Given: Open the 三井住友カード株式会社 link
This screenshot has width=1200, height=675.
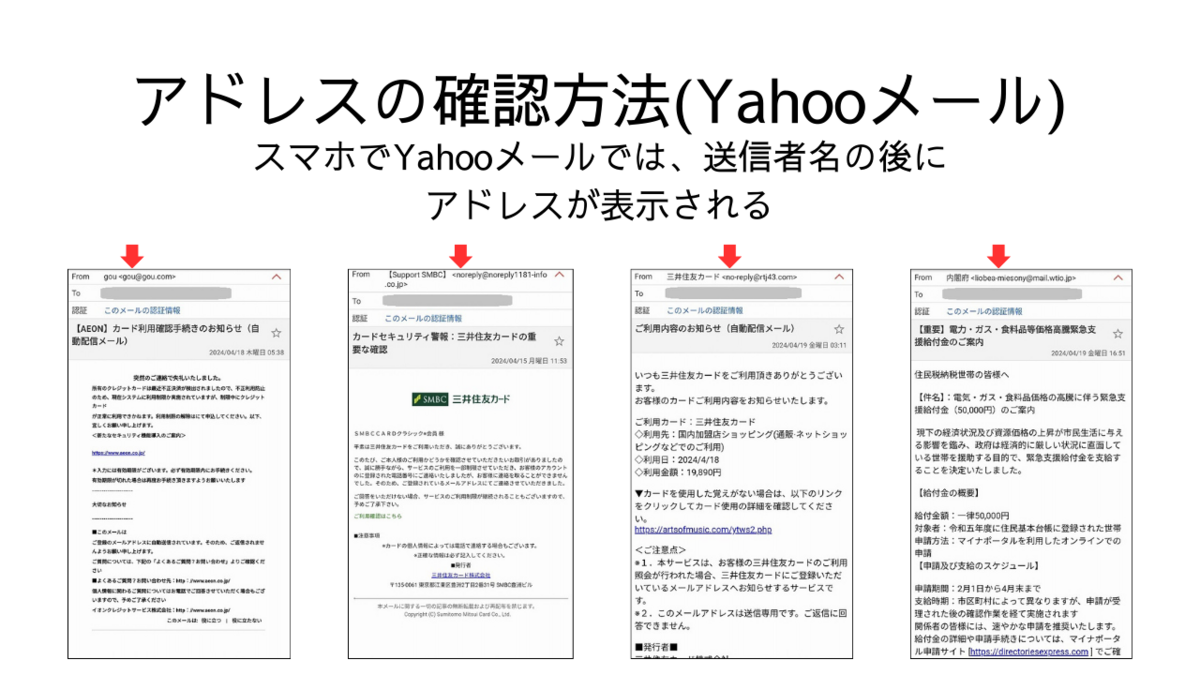Looking at the screenshot, I should coord(461,575).
